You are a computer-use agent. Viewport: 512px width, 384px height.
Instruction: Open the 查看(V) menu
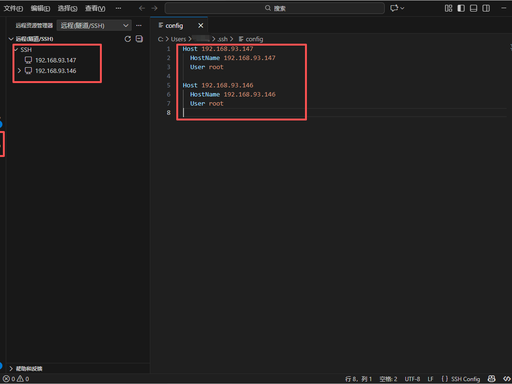coord(95,8)
